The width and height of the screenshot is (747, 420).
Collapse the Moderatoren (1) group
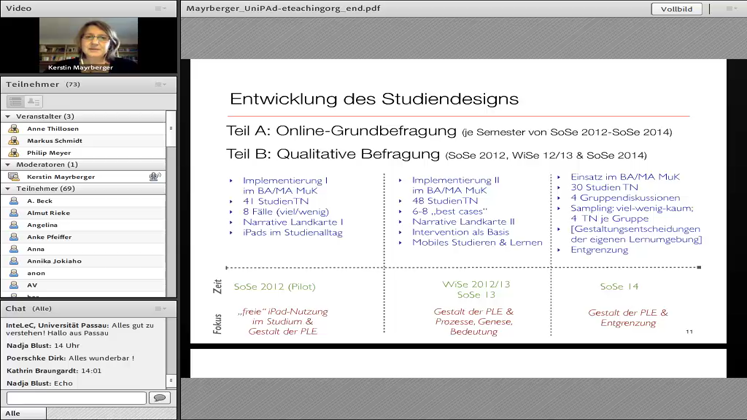[8, 164]
